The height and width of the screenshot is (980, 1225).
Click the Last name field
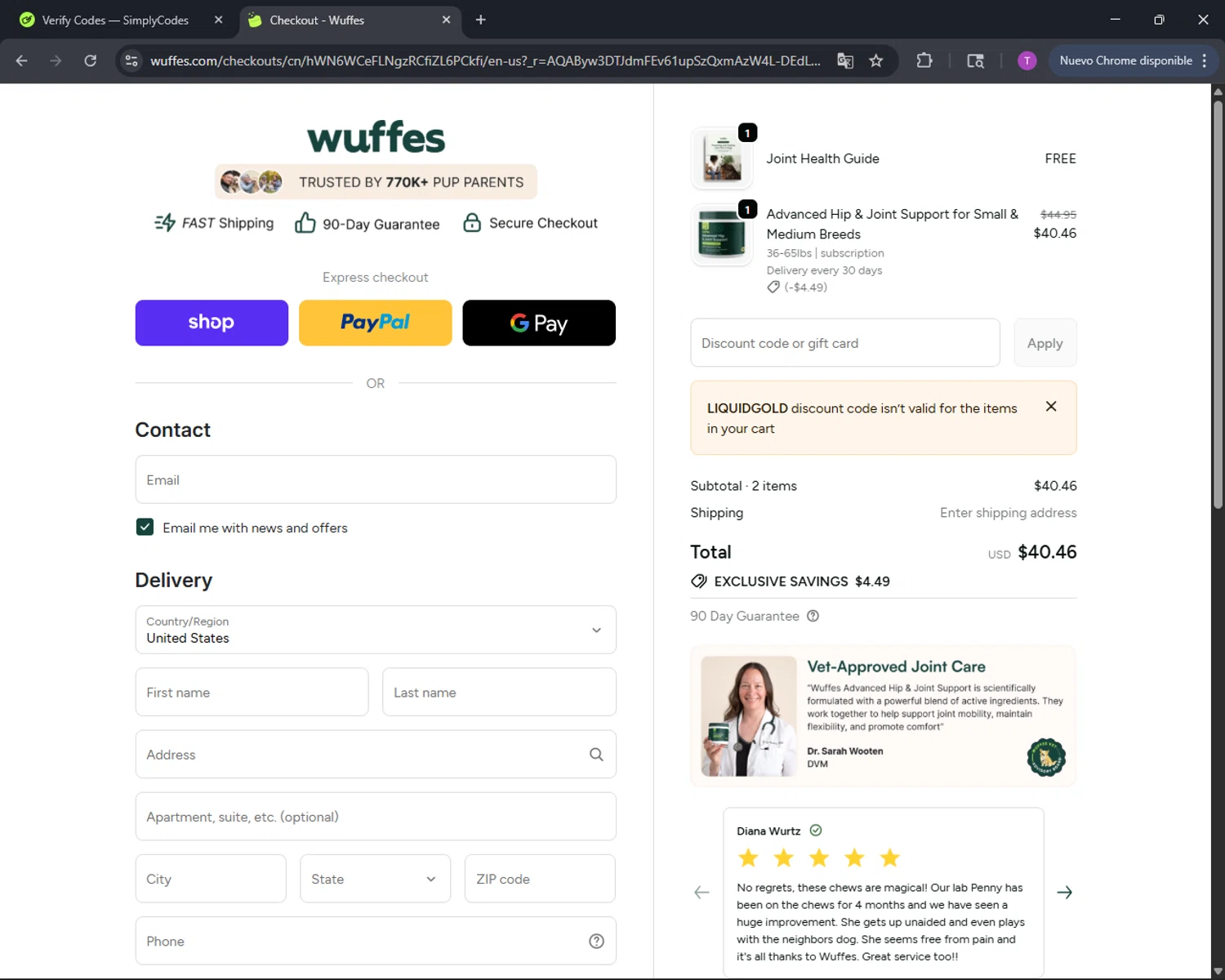[x=499, y=692]
